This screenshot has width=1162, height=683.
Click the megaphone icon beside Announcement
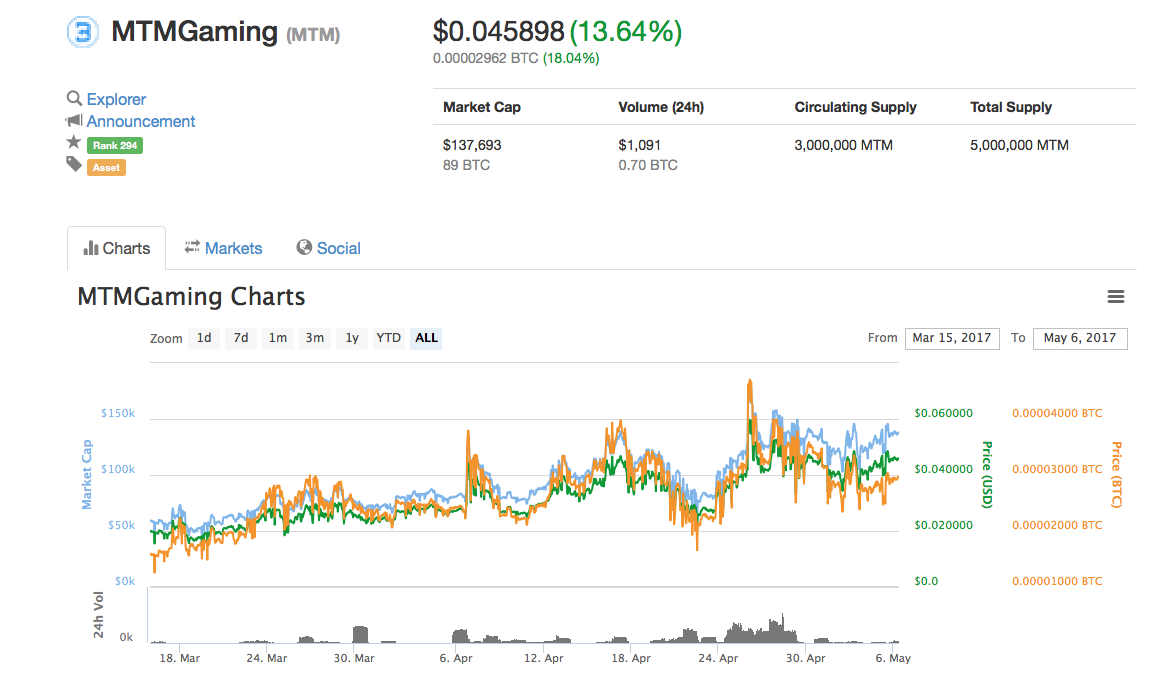[74, 121]
